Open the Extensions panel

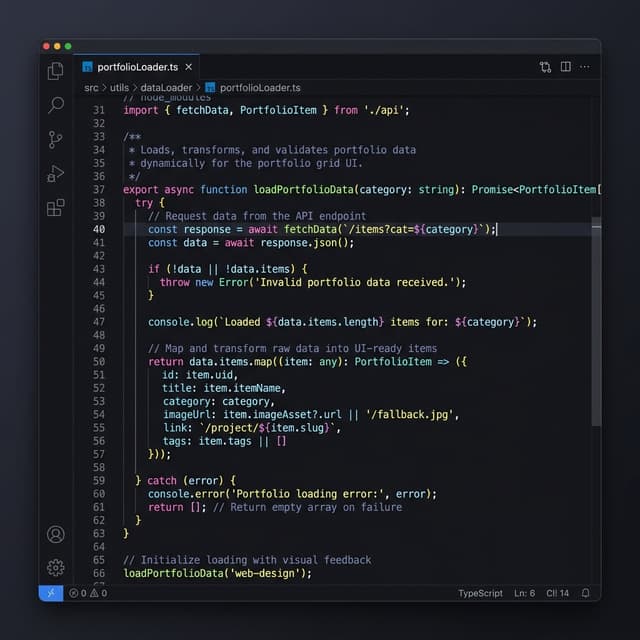pos(56,208)
